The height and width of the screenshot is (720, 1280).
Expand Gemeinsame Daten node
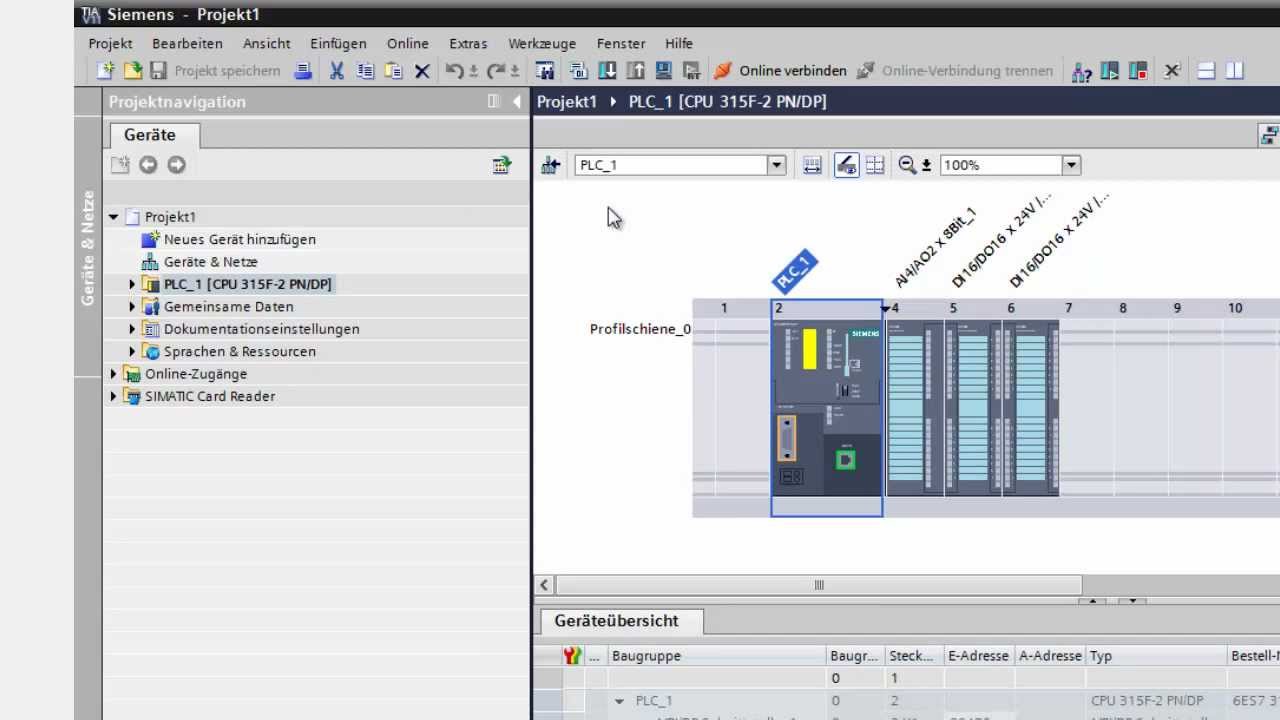132,307
